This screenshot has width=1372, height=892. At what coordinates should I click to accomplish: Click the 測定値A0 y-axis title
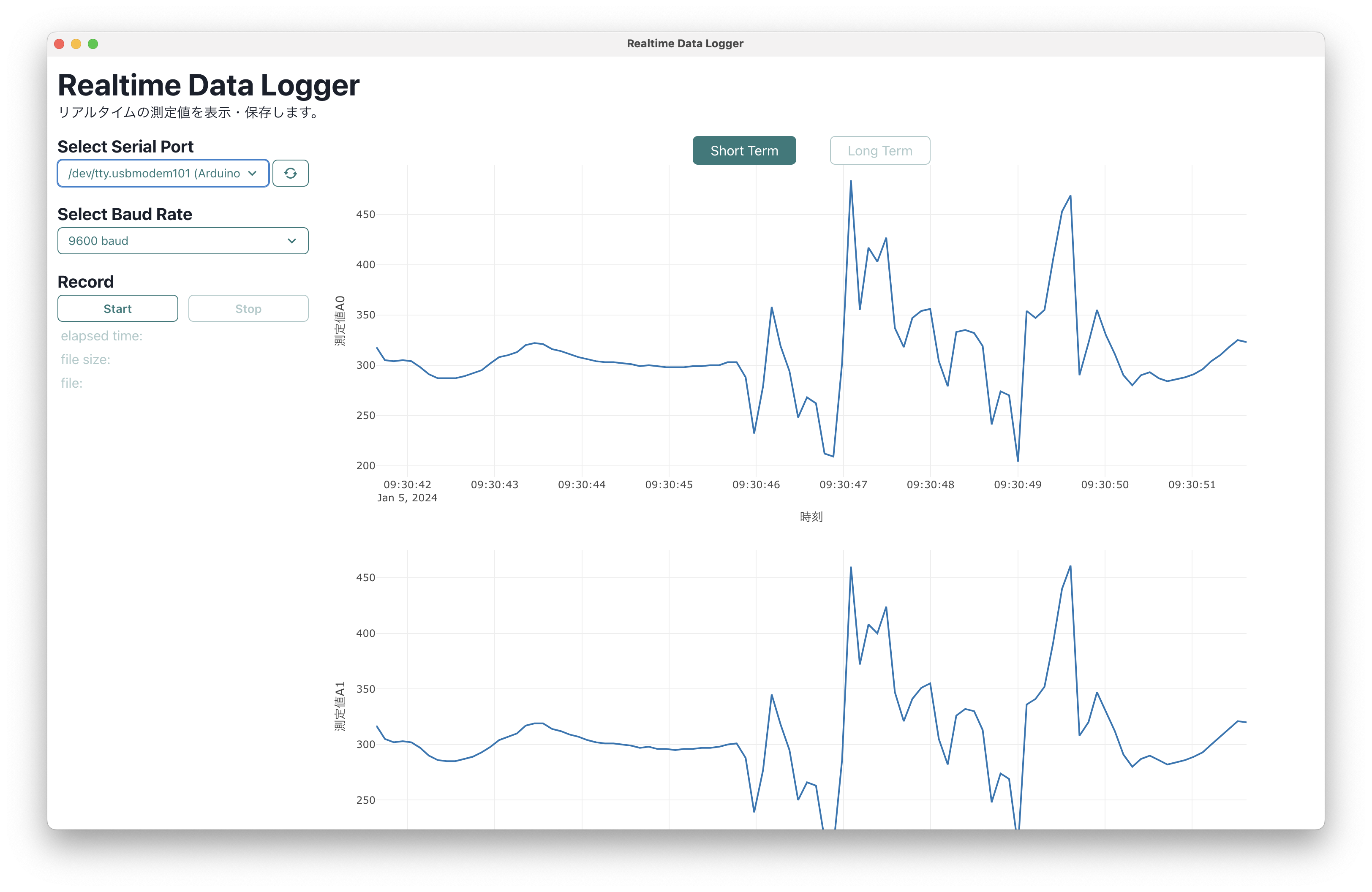pos(340,321)
